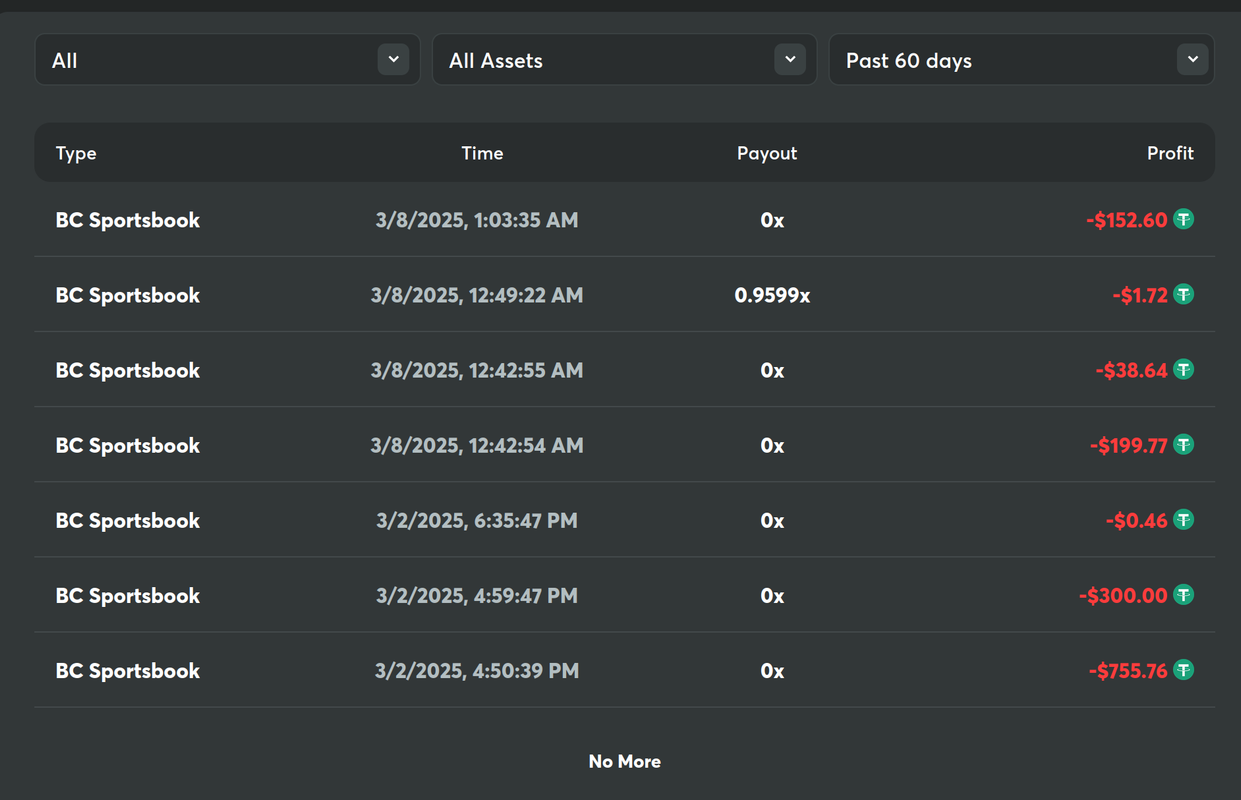
Task: Select BC Sportsbook row from 12:42:55 AM
Action: [x=625, y=369]
